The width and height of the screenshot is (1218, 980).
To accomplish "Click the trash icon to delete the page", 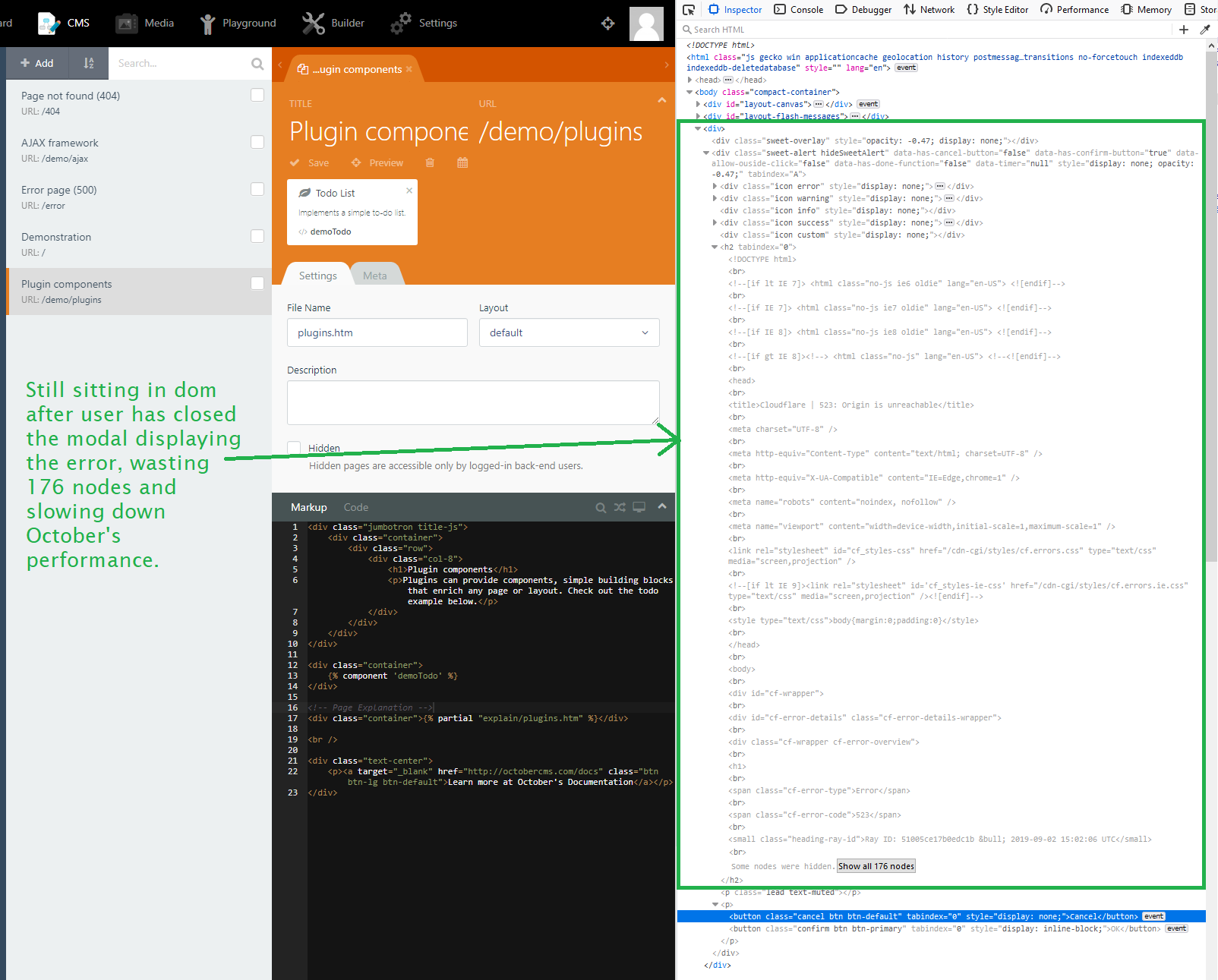I will (x=430, y=162).
